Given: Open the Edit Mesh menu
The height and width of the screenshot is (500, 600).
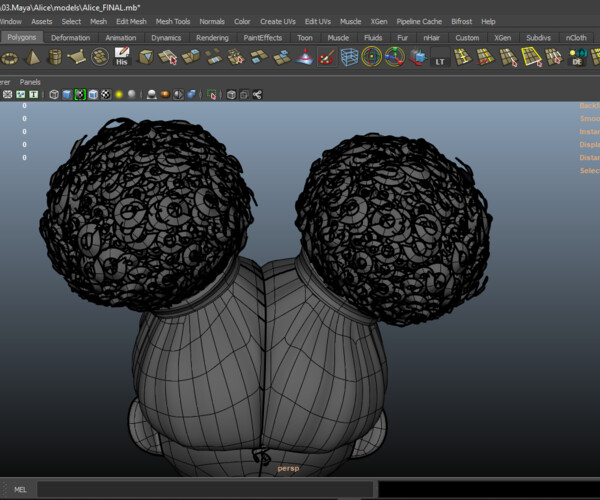Looking at the screenshot, I should 131,21.
